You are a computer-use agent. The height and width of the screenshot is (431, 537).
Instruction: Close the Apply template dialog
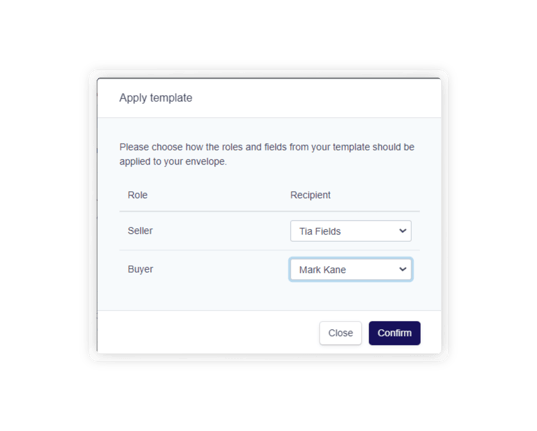click(340, 333)
